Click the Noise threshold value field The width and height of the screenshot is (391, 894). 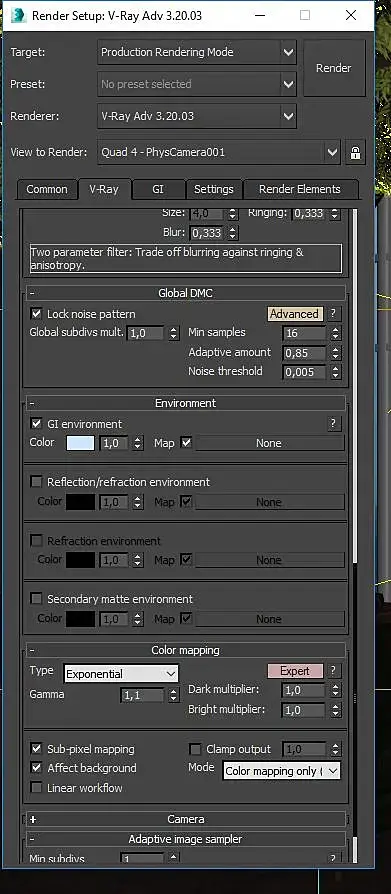click(x=305, y=373)
